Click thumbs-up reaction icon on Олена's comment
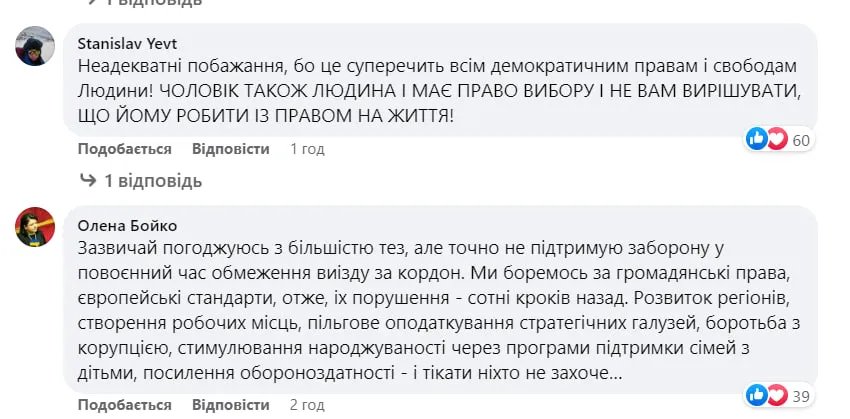 pyautogui.click(x=757, y=395)
